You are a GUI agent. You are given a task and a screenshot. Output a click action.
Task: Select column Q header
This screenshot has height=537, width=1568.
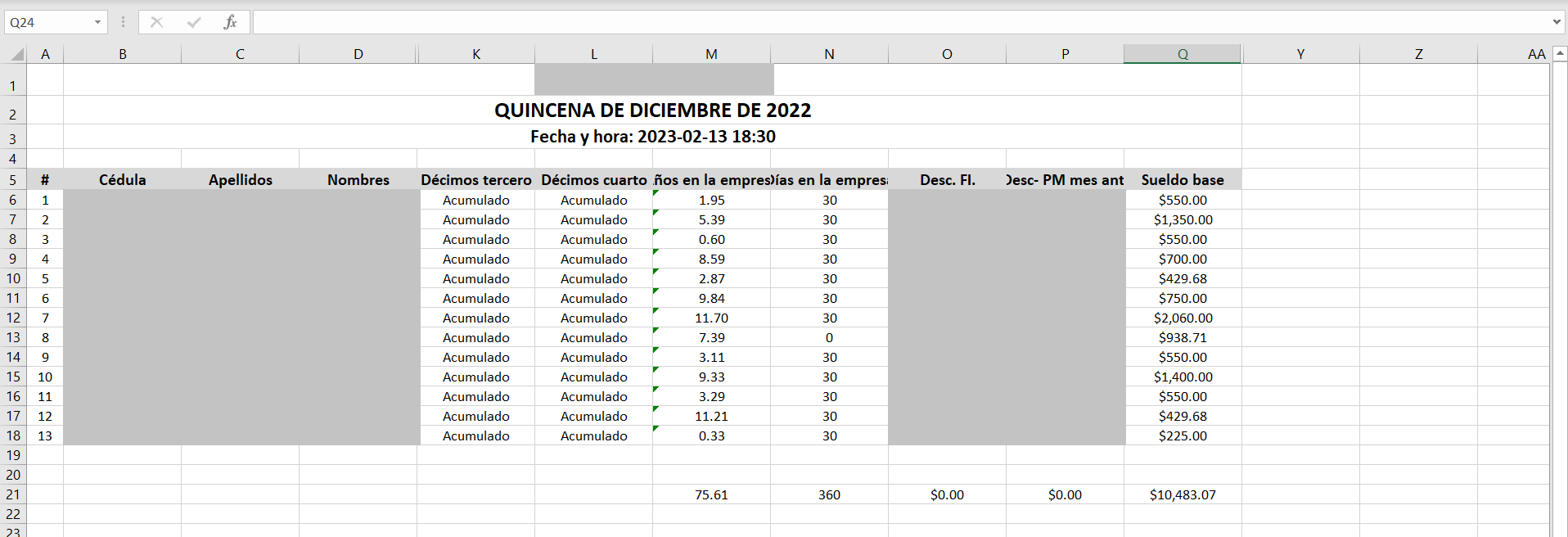click(x=1183, y=54)
